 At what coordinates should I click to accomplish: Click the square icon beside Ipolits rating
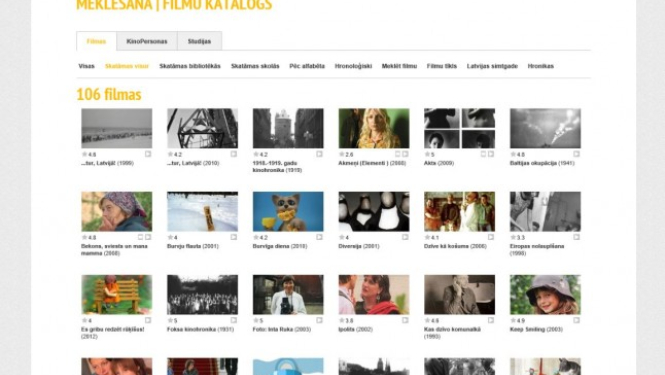click(x=405, y=320)
